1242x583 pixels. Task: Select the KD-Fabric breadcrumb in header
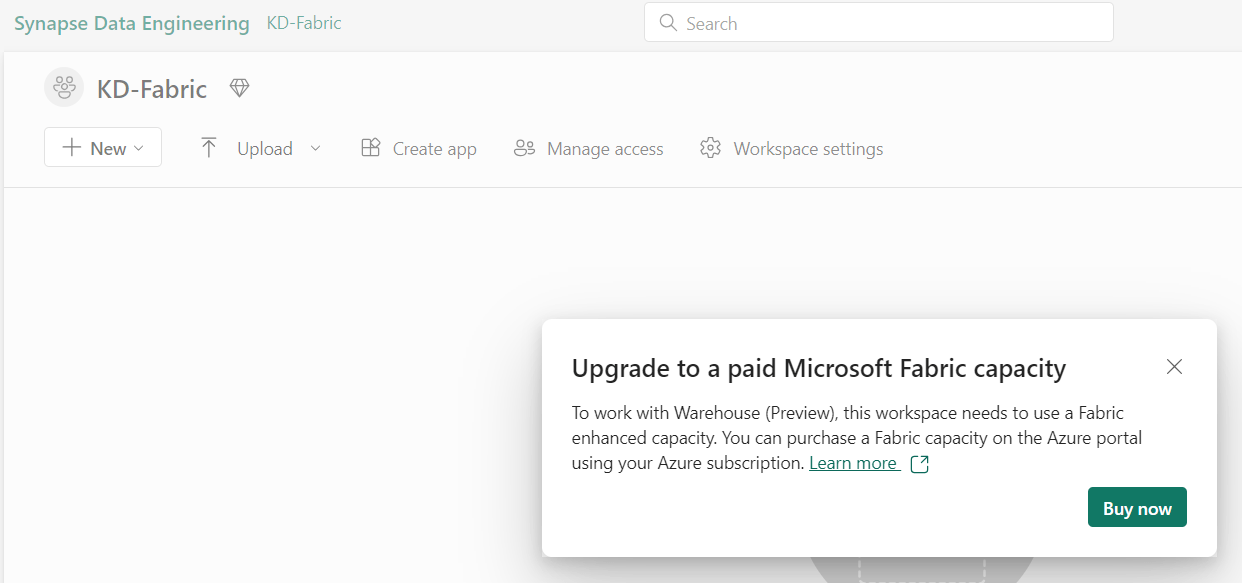(x=304, y=23)
